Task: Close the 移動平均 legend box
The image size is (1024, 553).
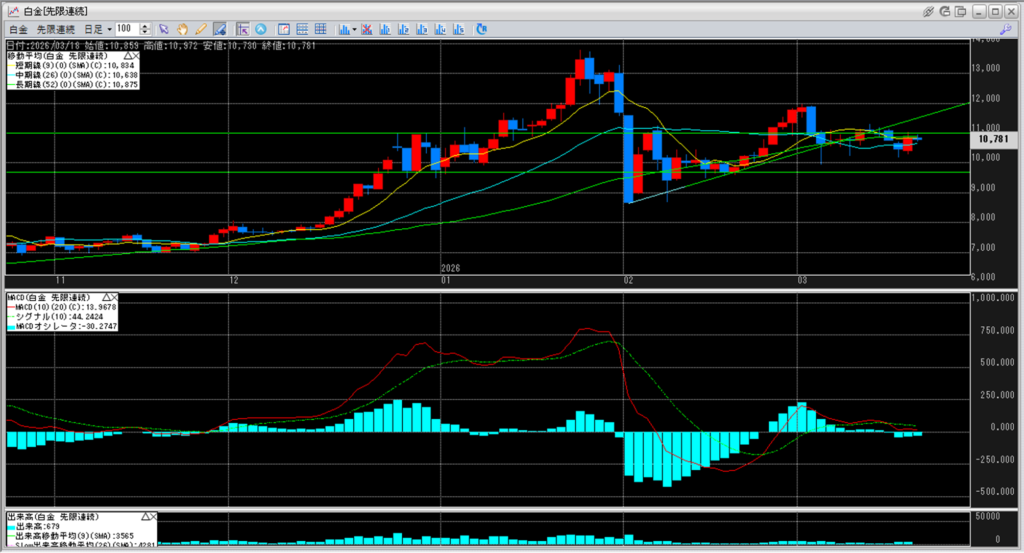Action: click(x=137, y=56)
